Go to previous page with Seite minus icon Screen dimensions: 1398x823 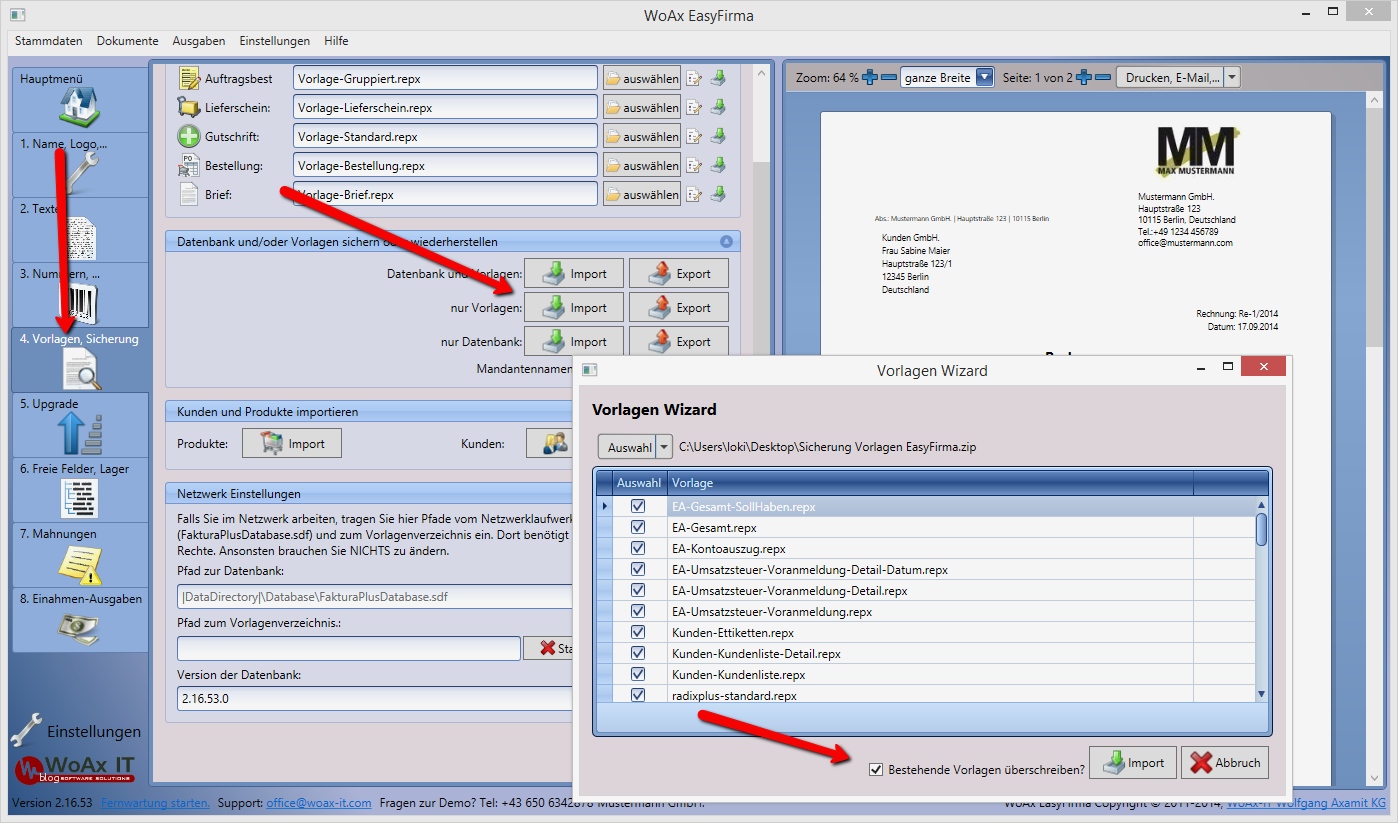point(1103,78)
